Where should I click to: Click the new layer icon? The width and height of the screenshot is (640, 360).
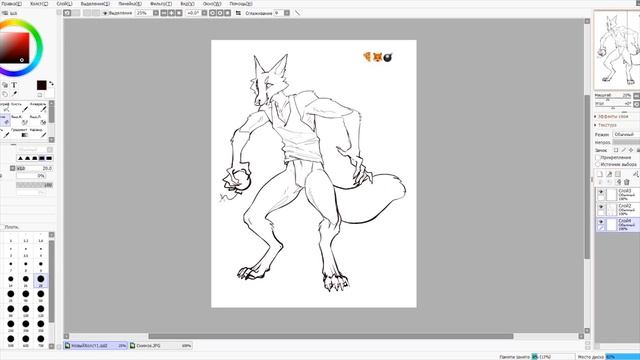(600, 174)
